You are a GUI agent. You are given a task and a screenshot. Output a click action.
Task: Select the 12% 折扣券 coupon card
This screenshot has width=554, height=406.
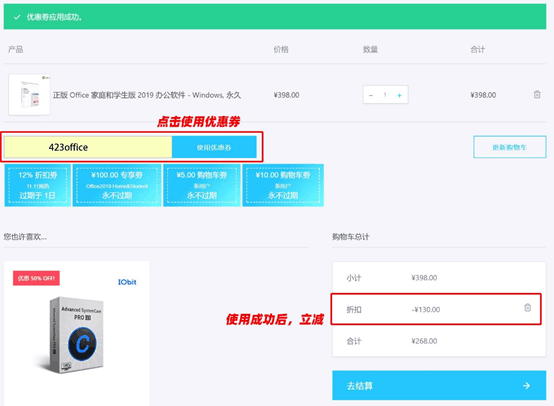point(37,185)
